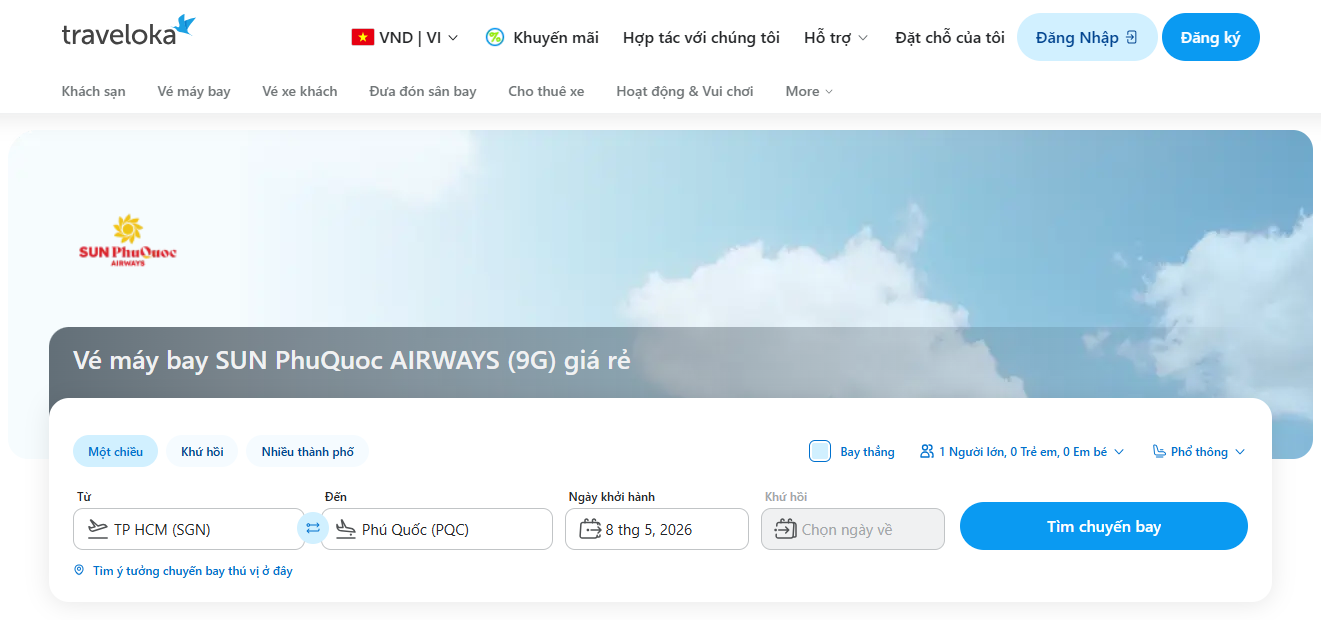This screenshot has width=1321, height=620.
Task: Select the Một chiều trip type
Action: (x=115, y=452)
